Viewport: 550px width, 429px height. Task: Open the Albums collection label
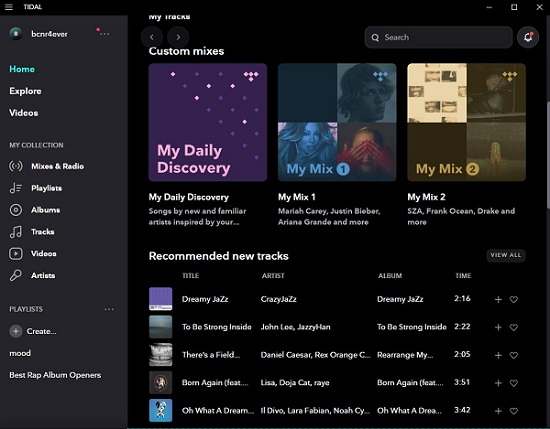pyautogui.click(x=46, y=210)
